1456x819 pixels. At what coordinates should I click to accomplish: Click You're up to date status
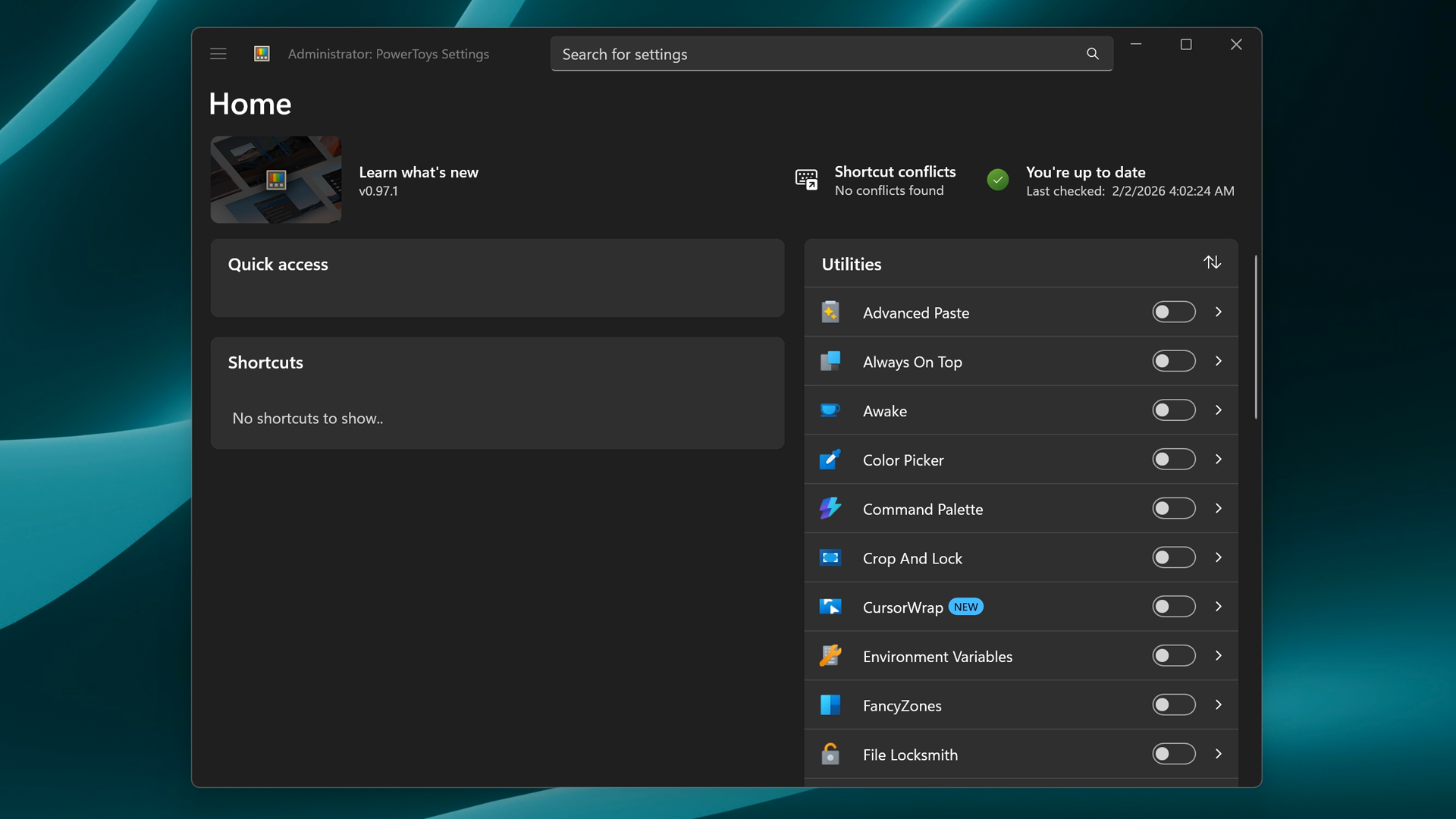[x=1085, y=172]
